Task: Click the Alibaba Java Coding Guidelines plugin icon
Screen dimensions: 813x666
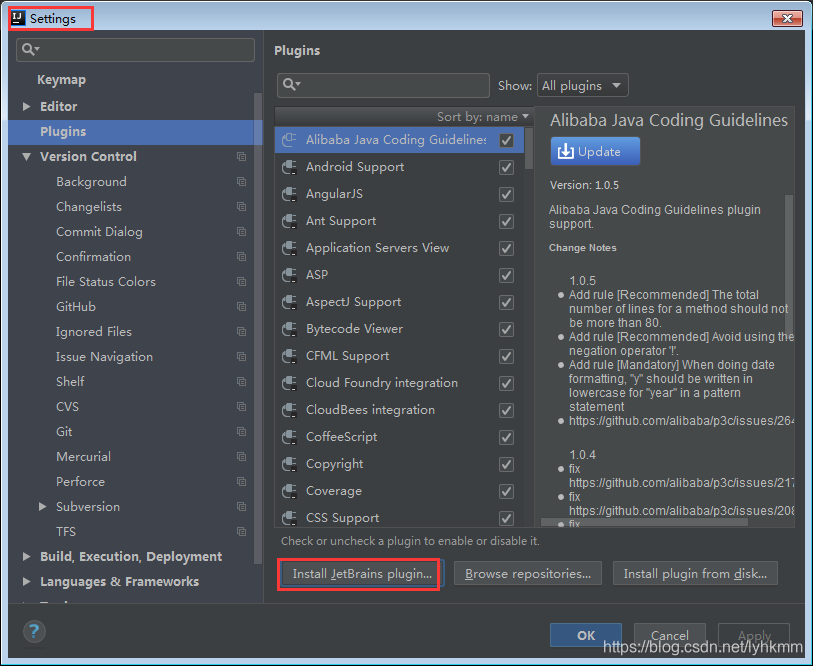Action: coord(289,140)
